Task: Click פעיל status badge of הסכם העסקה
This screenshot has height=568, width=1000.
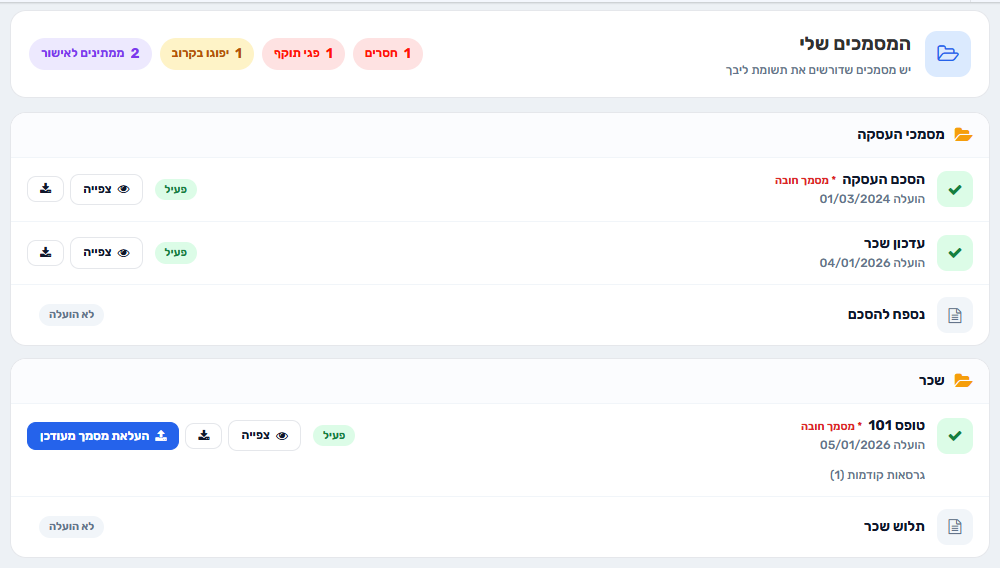Action: click(x=176, y=189)
